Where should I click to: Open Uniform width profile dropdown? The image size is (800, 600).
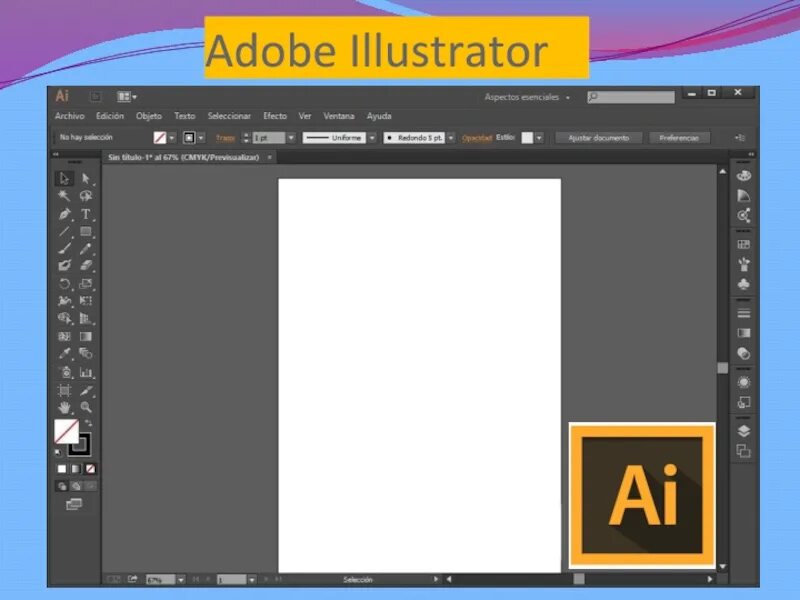[x=372, y=138]
